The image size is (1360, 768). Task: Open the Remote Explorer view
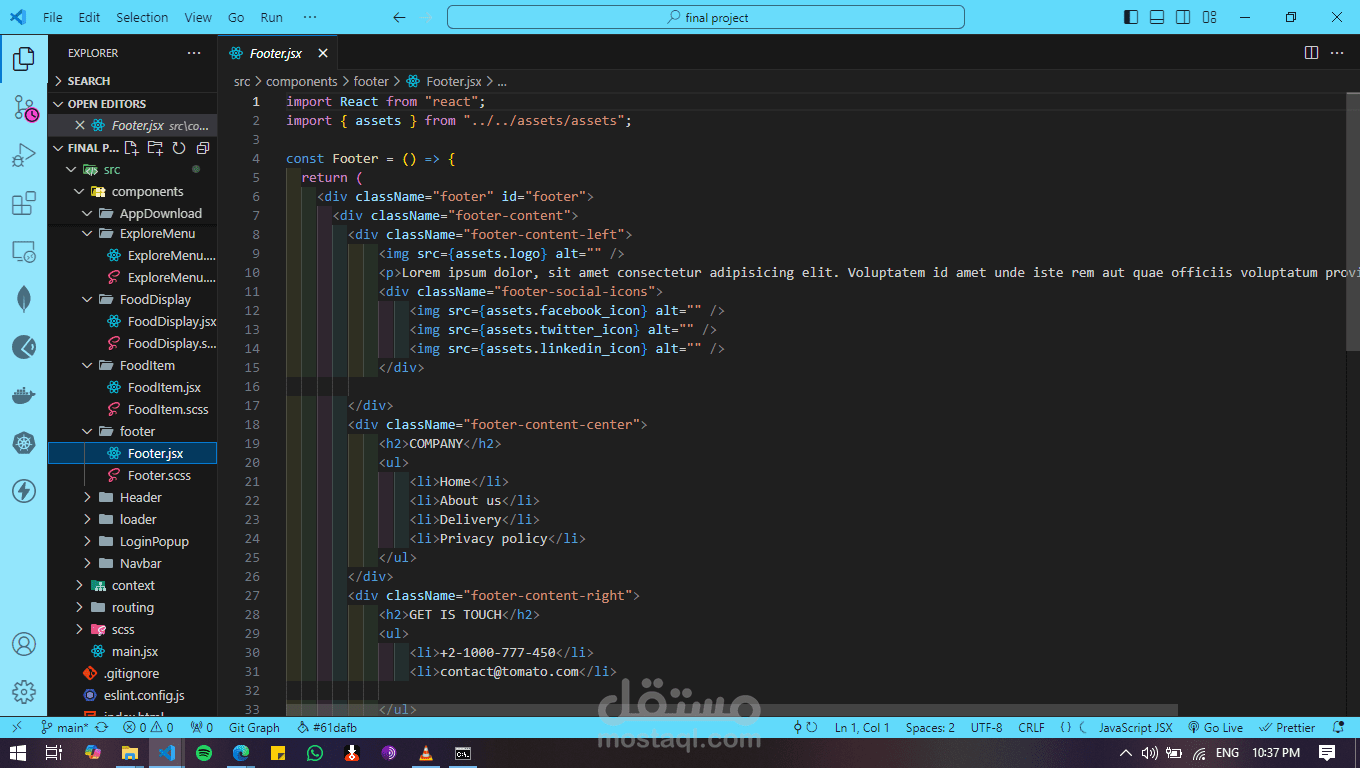23,252
